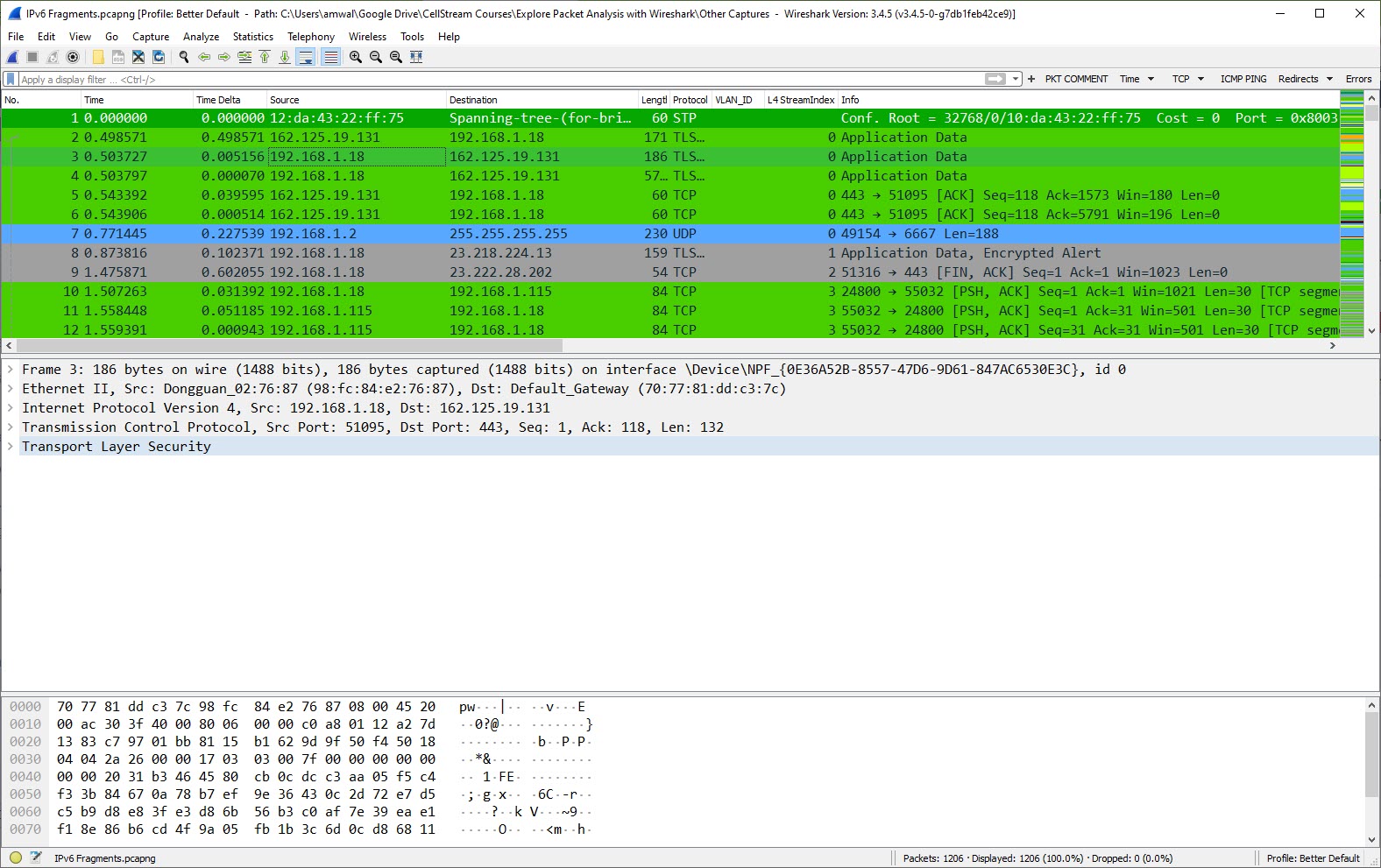The height and width of the screenshot is (868, 1381).
Task: Expand Internet Protocol Version 4 details
Action: point(11,408)
